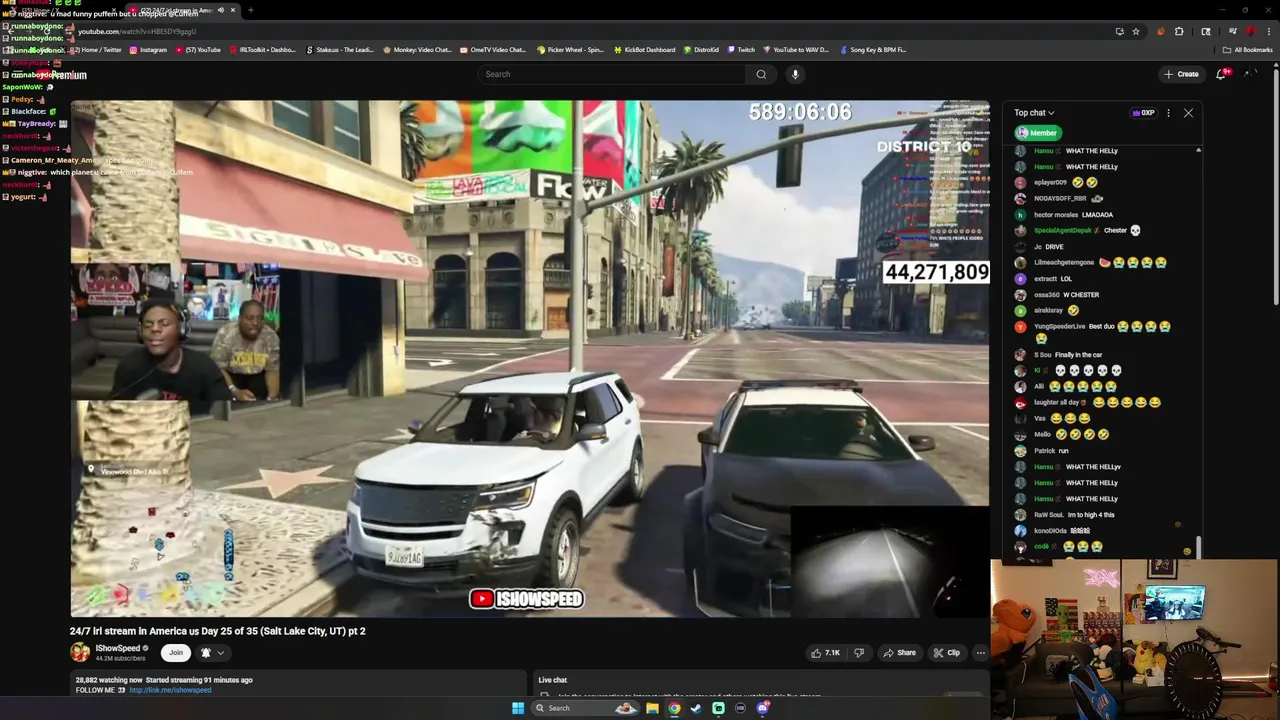Select the Member chip in chat
Viewport: 1280px width, 720px height.
(1037, 132)
